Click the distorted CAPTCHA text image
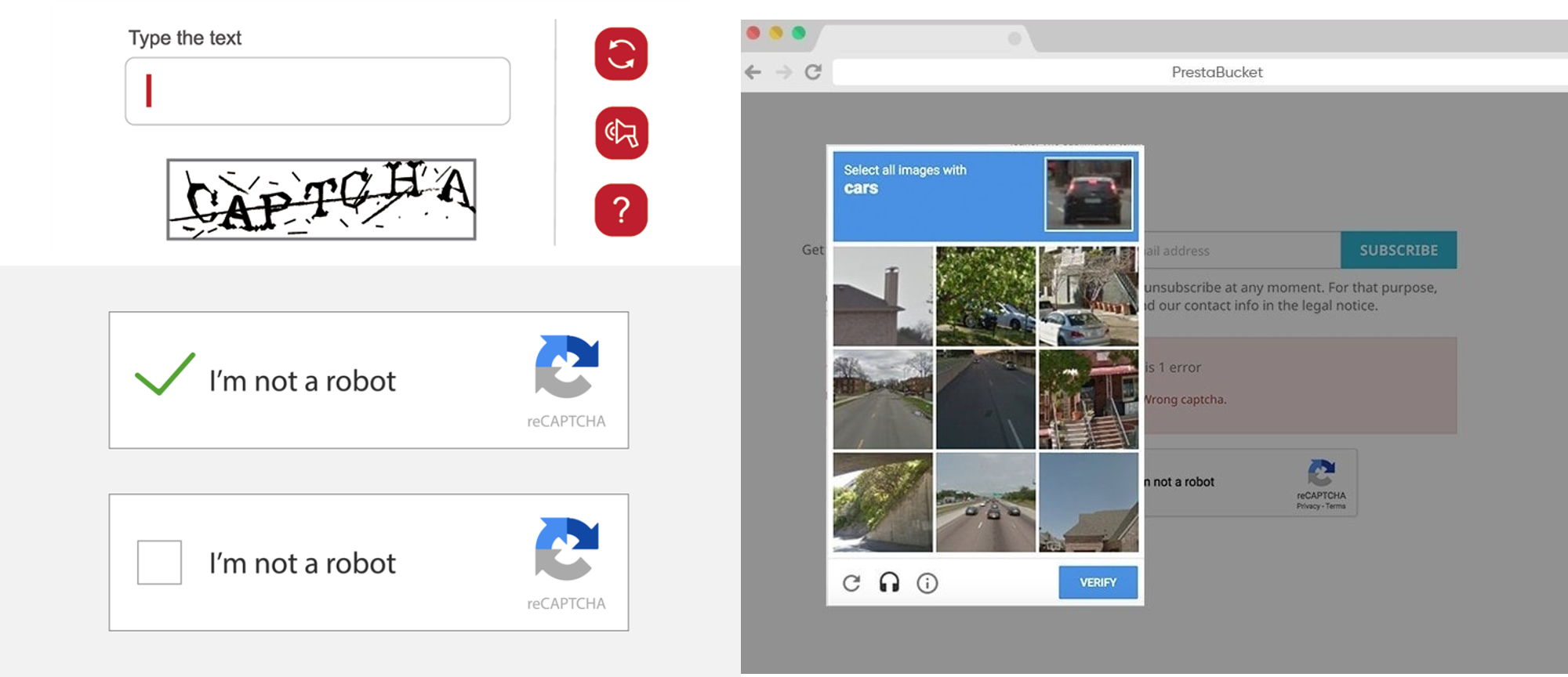The width and height of the screenshot is (1568, 677). tap(321, 199)
